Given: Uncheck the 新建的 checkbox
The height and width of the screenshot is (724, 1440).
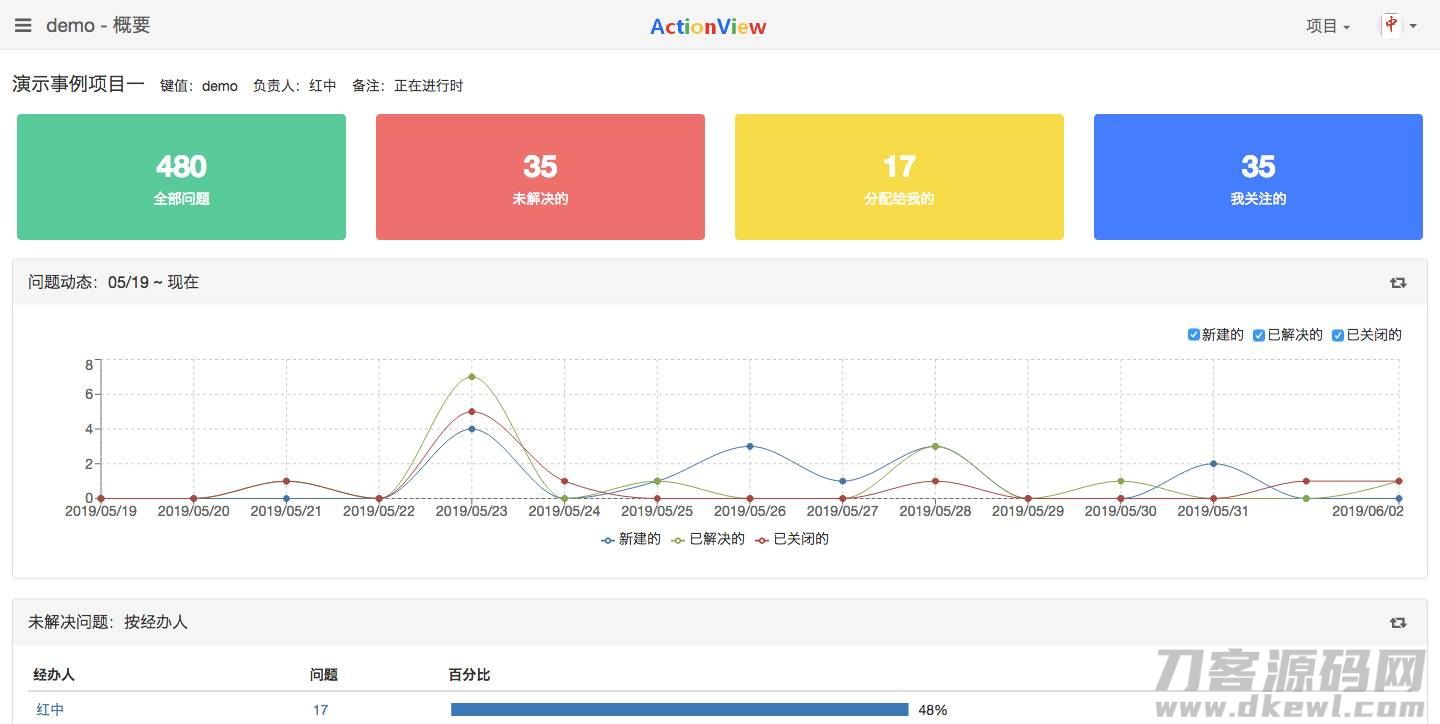Looking at the screenshot, I should (x=1193, y=335).
